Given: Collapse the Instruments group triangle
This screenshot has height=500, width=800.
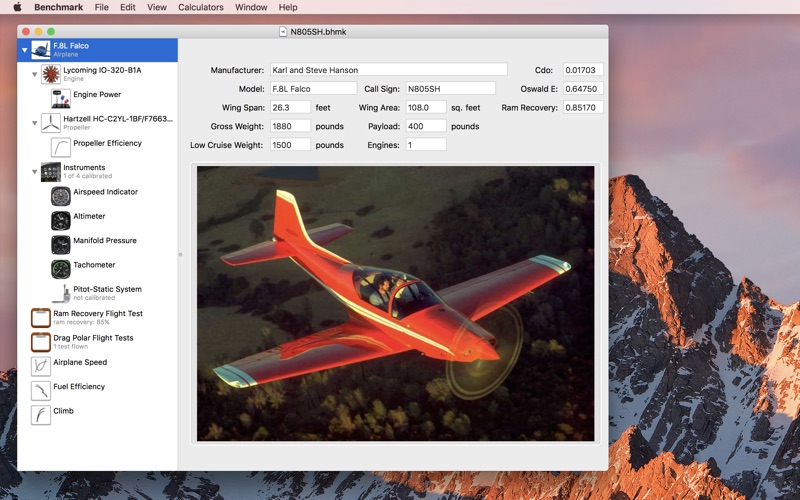Looking at the screenshot, I should [x=34, y=172].
